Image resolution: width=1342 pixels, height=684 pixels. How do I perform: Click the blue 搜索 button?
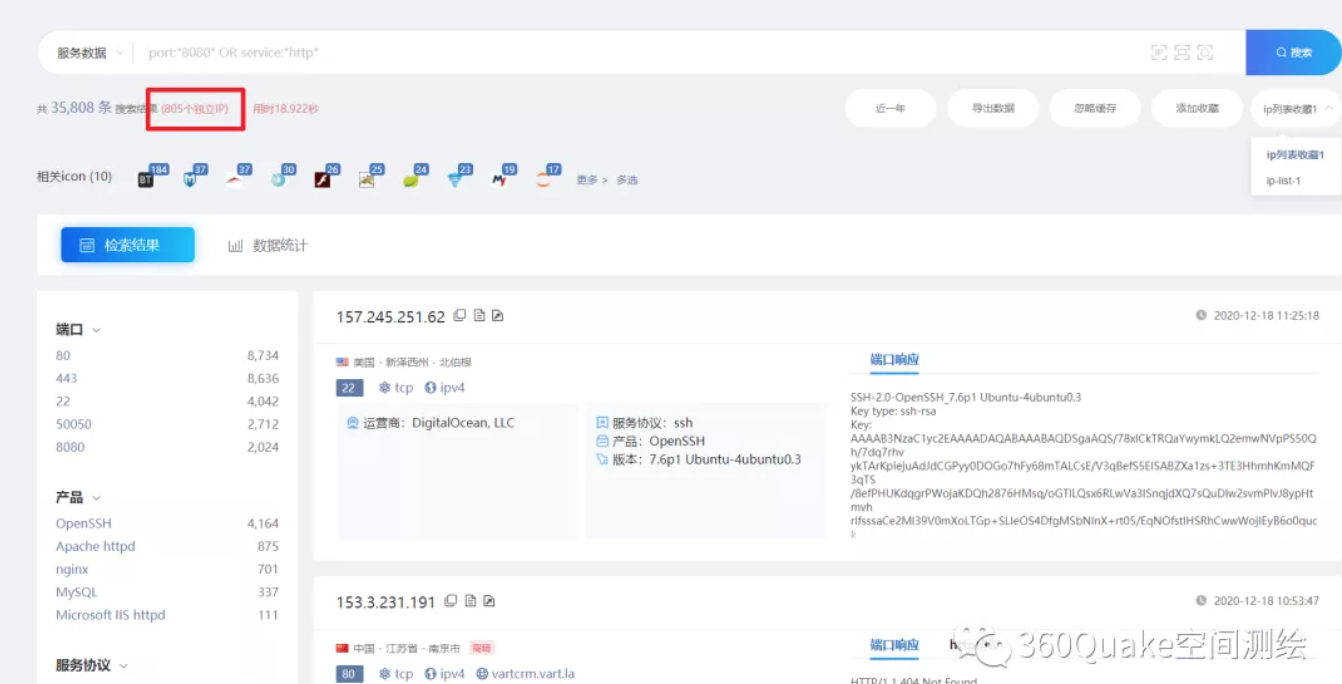(1293, 53)
